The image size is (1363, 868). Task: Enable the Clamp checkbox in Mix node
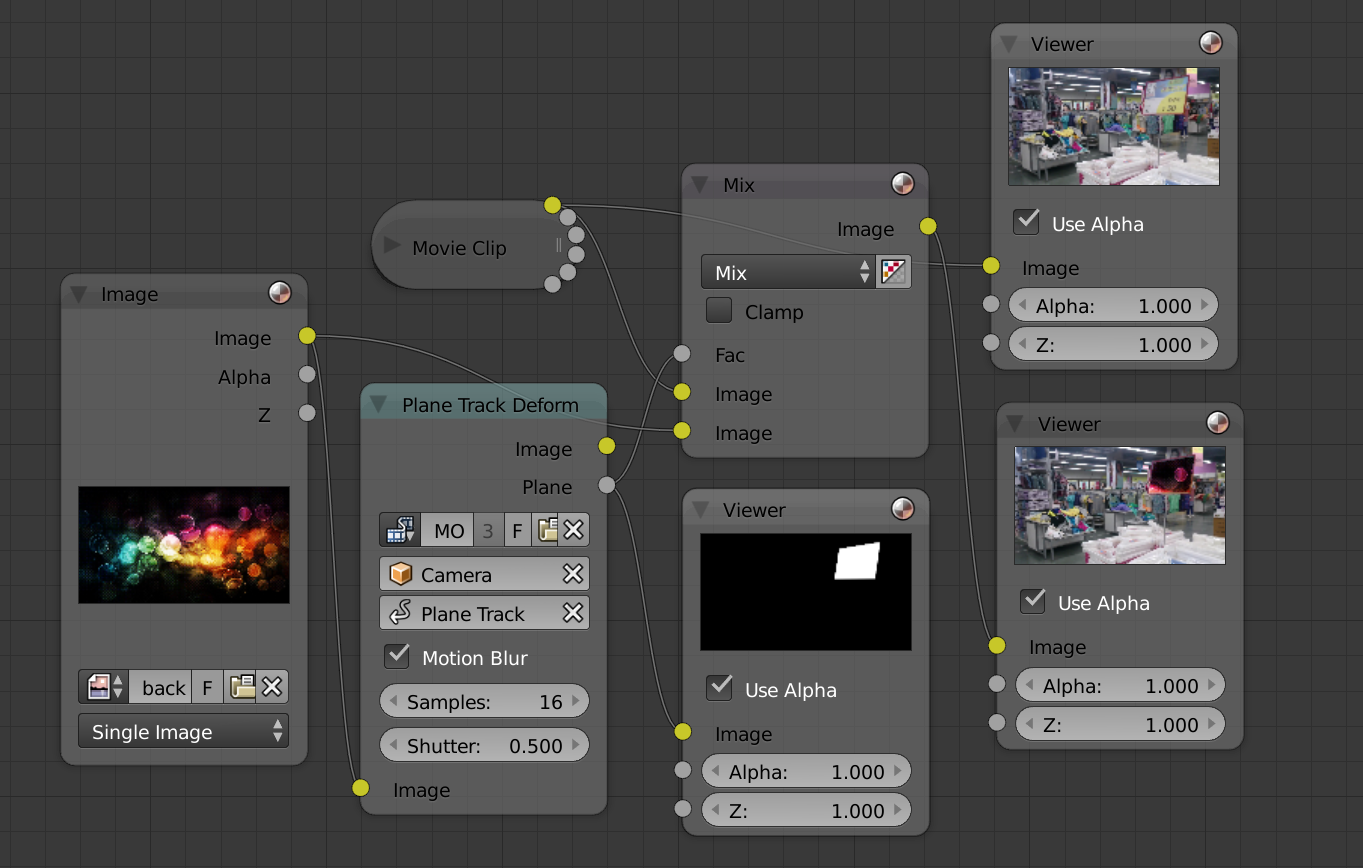point(719,311)
